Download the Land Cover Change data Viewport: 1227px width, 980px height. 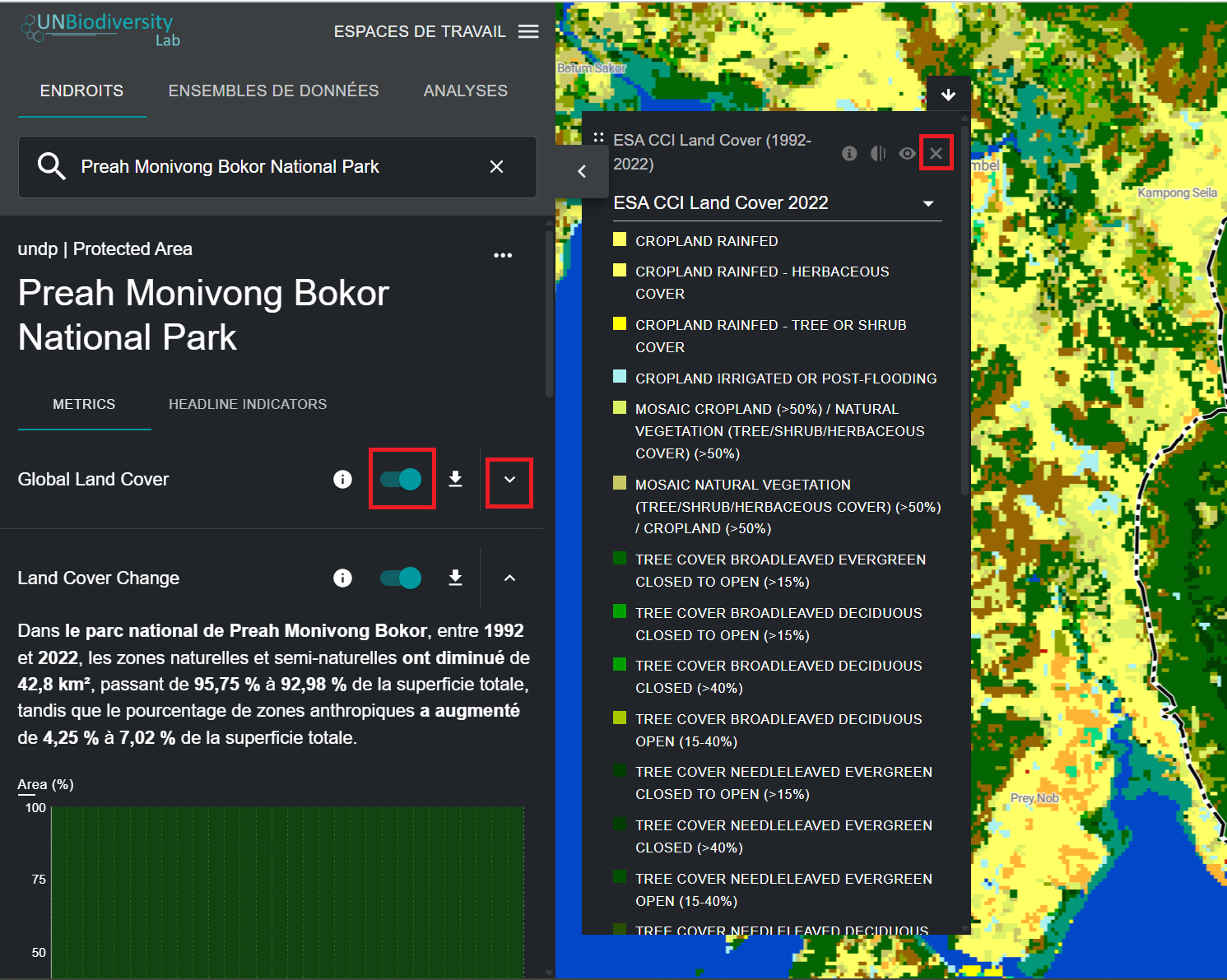[455, 578]
